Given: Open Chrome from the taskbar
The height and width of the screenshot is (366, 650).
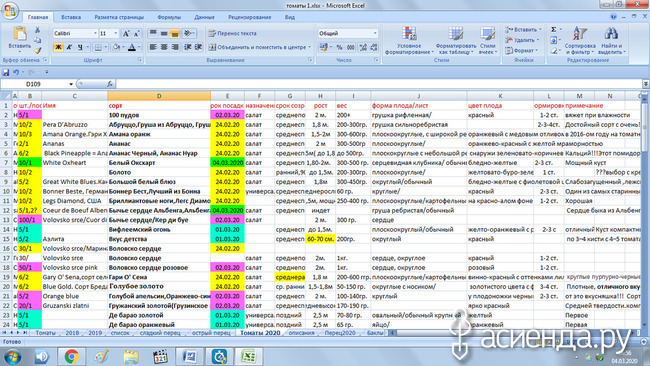Looking at the screenshot, I should [x=71, y=356].
